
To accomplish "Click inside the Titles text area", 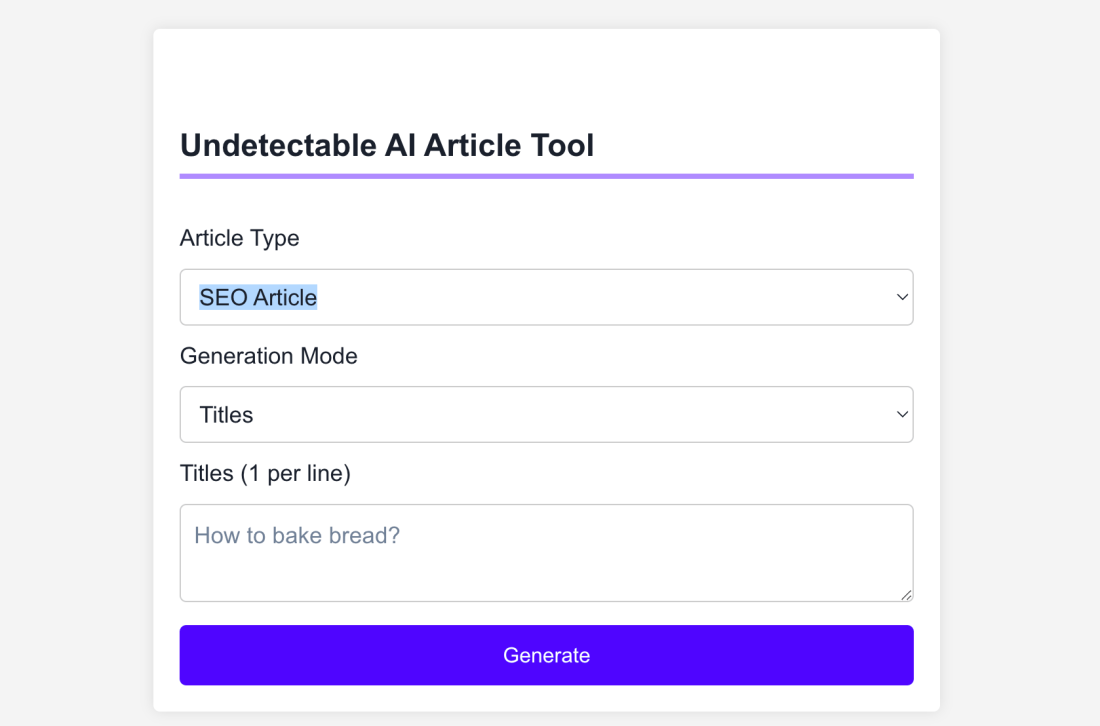I will [546, 552].
